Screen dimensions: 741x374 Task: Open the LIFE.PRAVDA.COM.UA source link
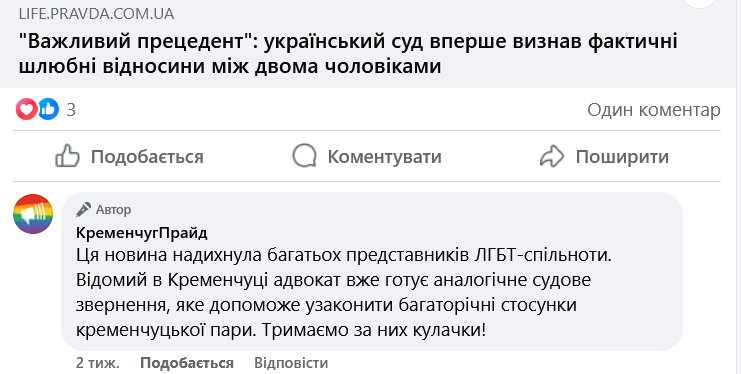[96, 14]
